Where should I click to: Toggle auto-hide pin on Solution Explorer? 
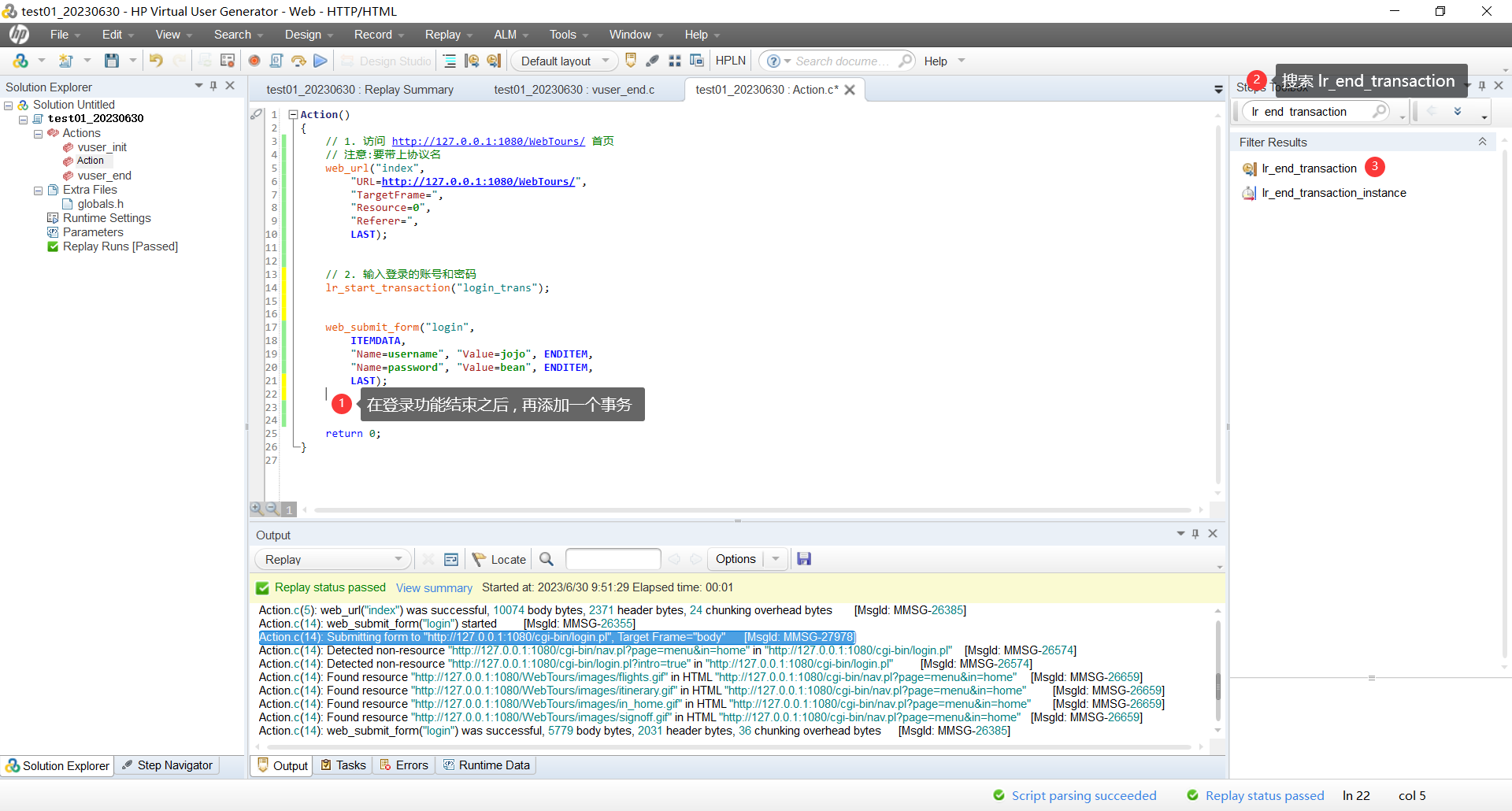tap(213, 86)
